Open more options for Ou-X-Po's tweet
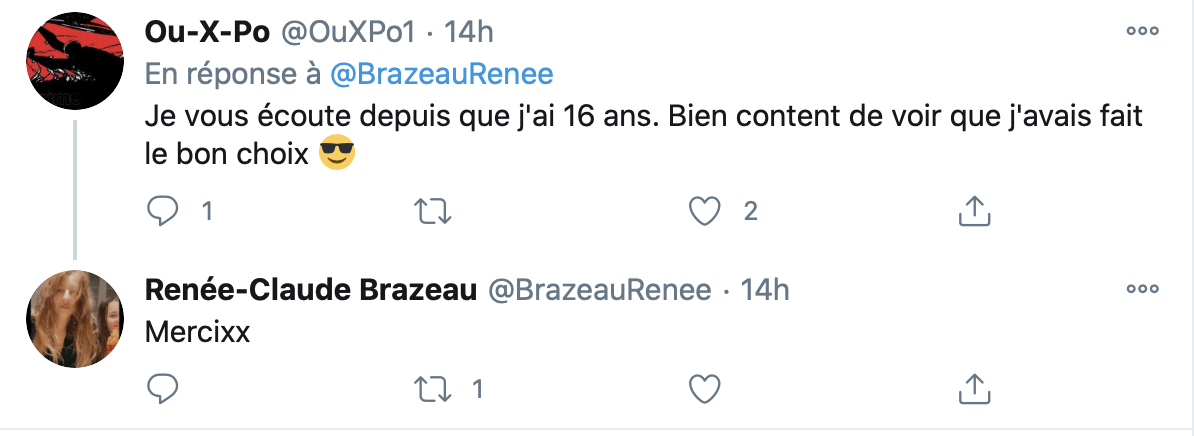 click(x=1142, y=31)
